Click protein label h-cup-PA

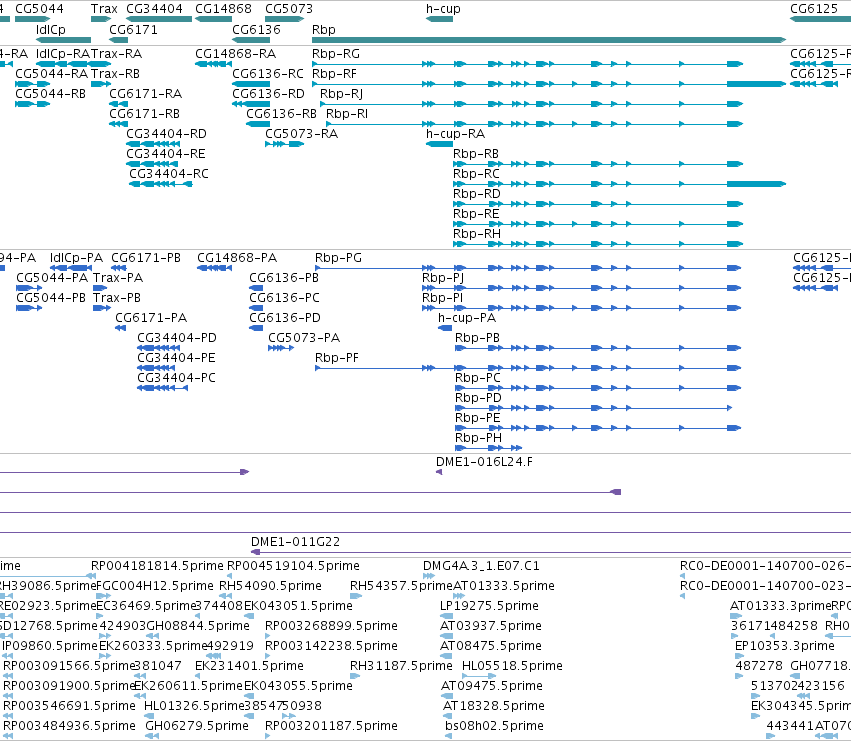[467, 318]
